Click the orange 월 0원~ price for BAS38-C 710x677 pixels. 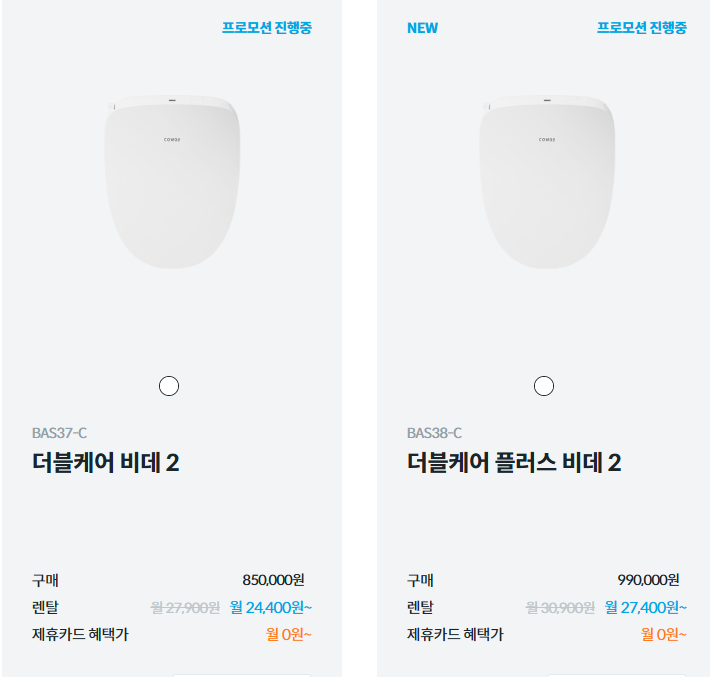click(664, 634)
